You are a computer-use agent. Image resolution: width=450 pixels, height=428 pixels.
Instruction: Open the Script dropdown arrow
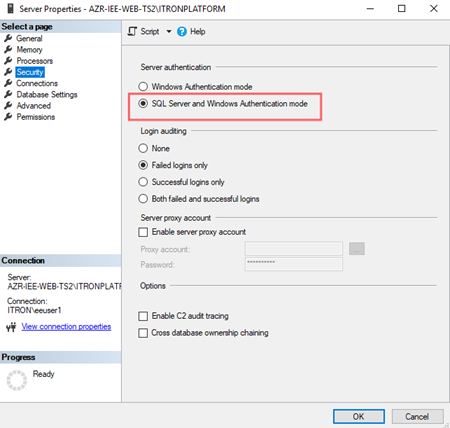click(169, 32)
